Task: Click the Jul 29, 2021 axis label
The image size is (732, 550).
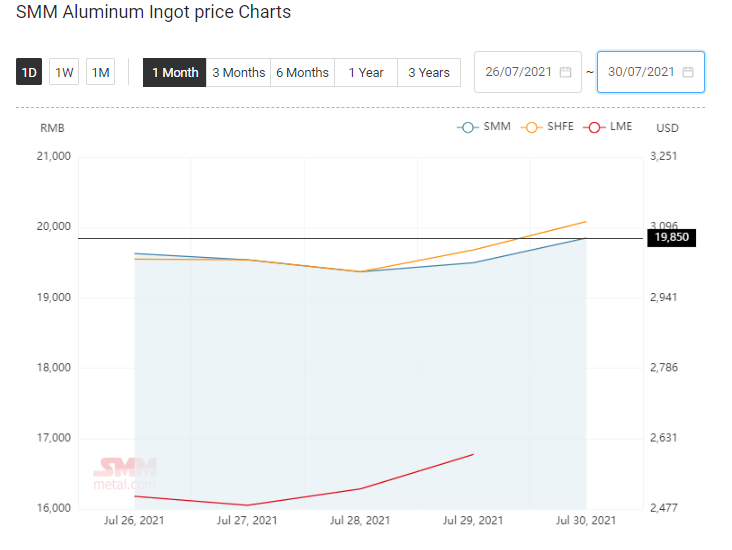Action: tap(473, 520)
